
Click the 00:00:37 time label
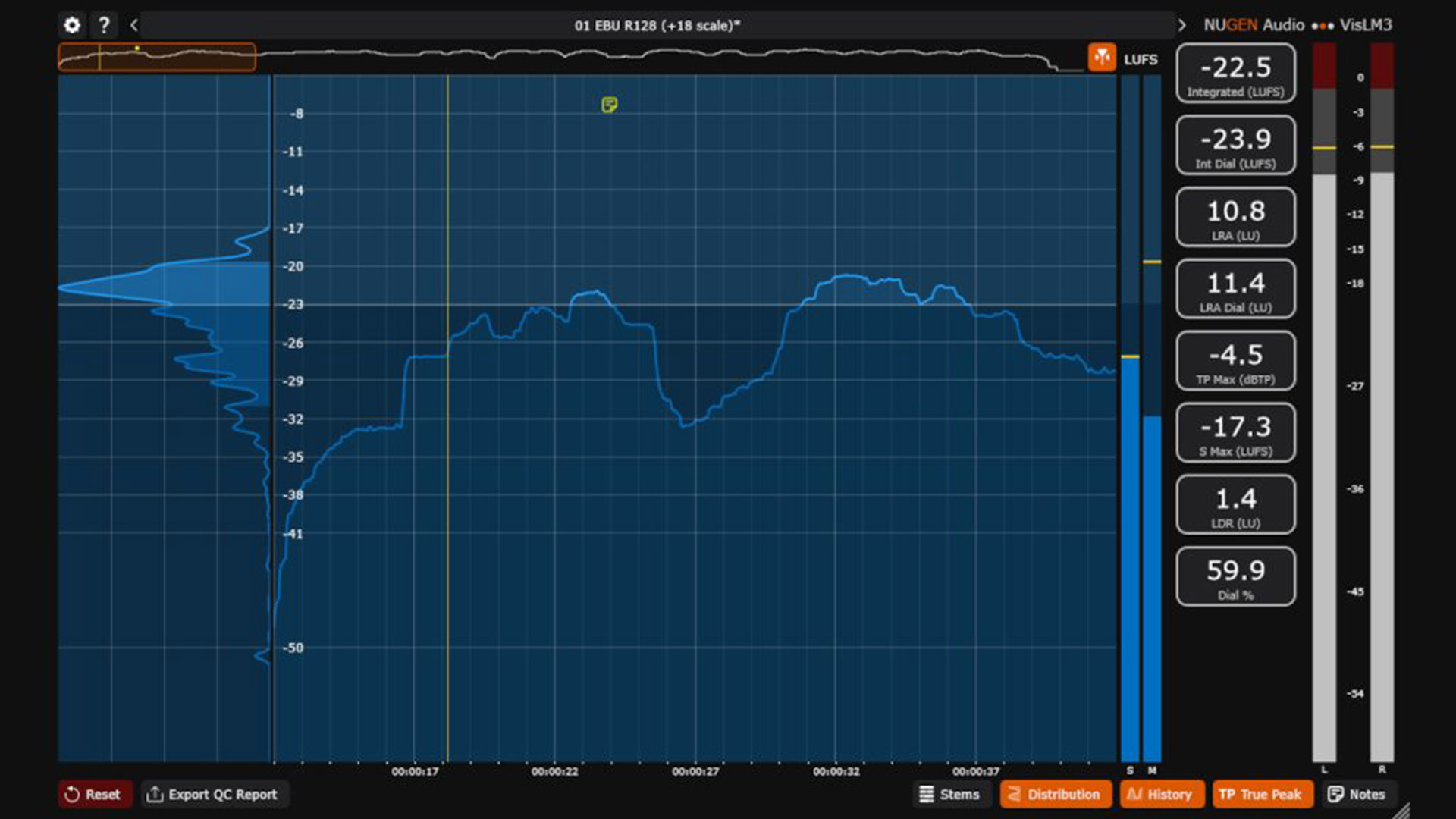pyautogui.click(x=976, y=771)
